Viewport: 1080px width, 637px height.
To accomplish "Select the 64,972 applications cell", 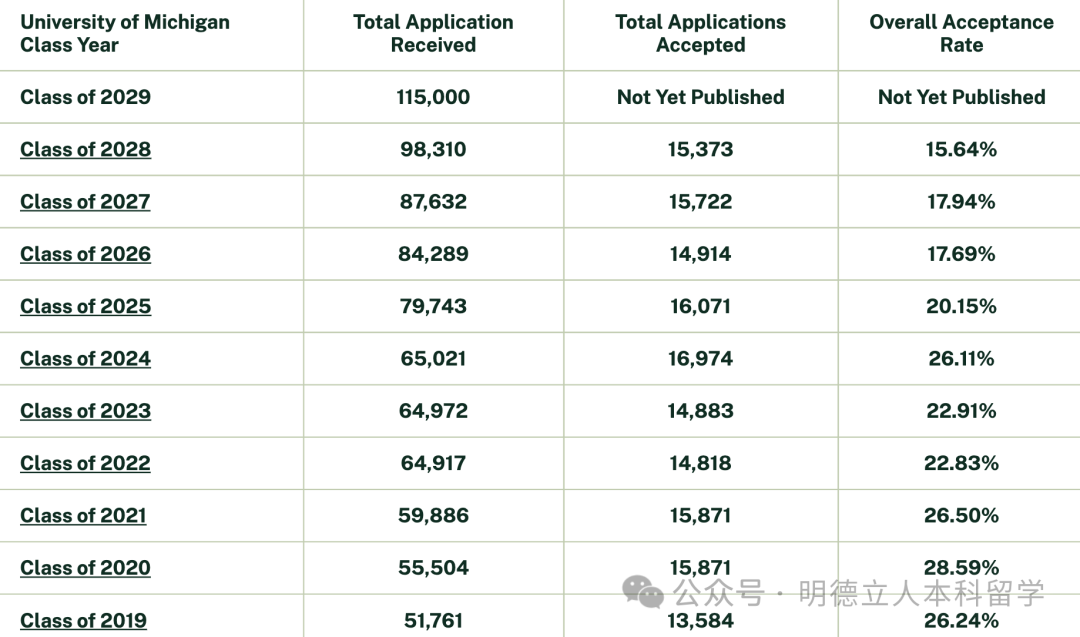I will pos(433,411).
